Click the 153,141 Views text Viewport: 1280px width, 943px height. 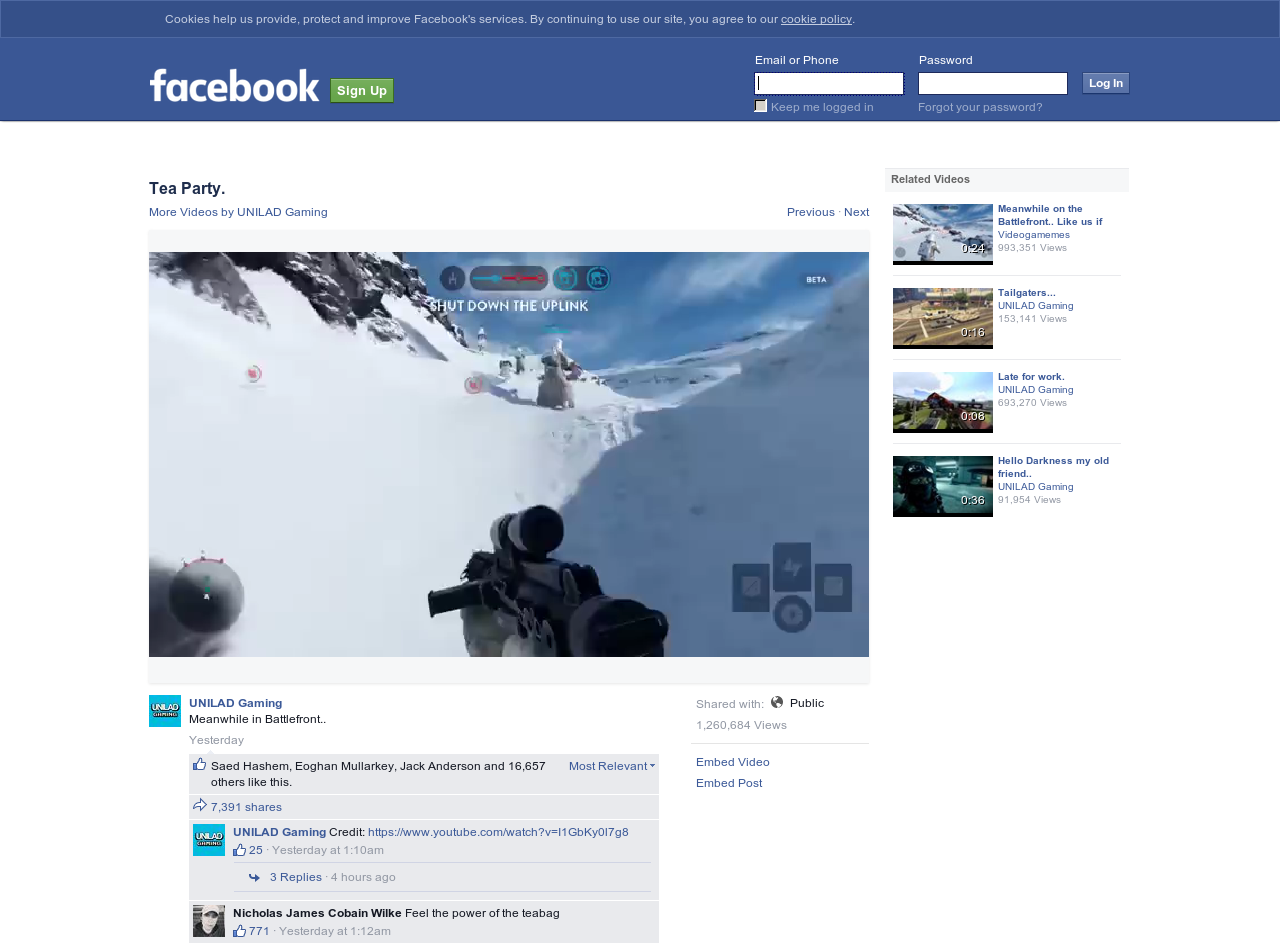pyautogui.click(x=1032, y=319)
